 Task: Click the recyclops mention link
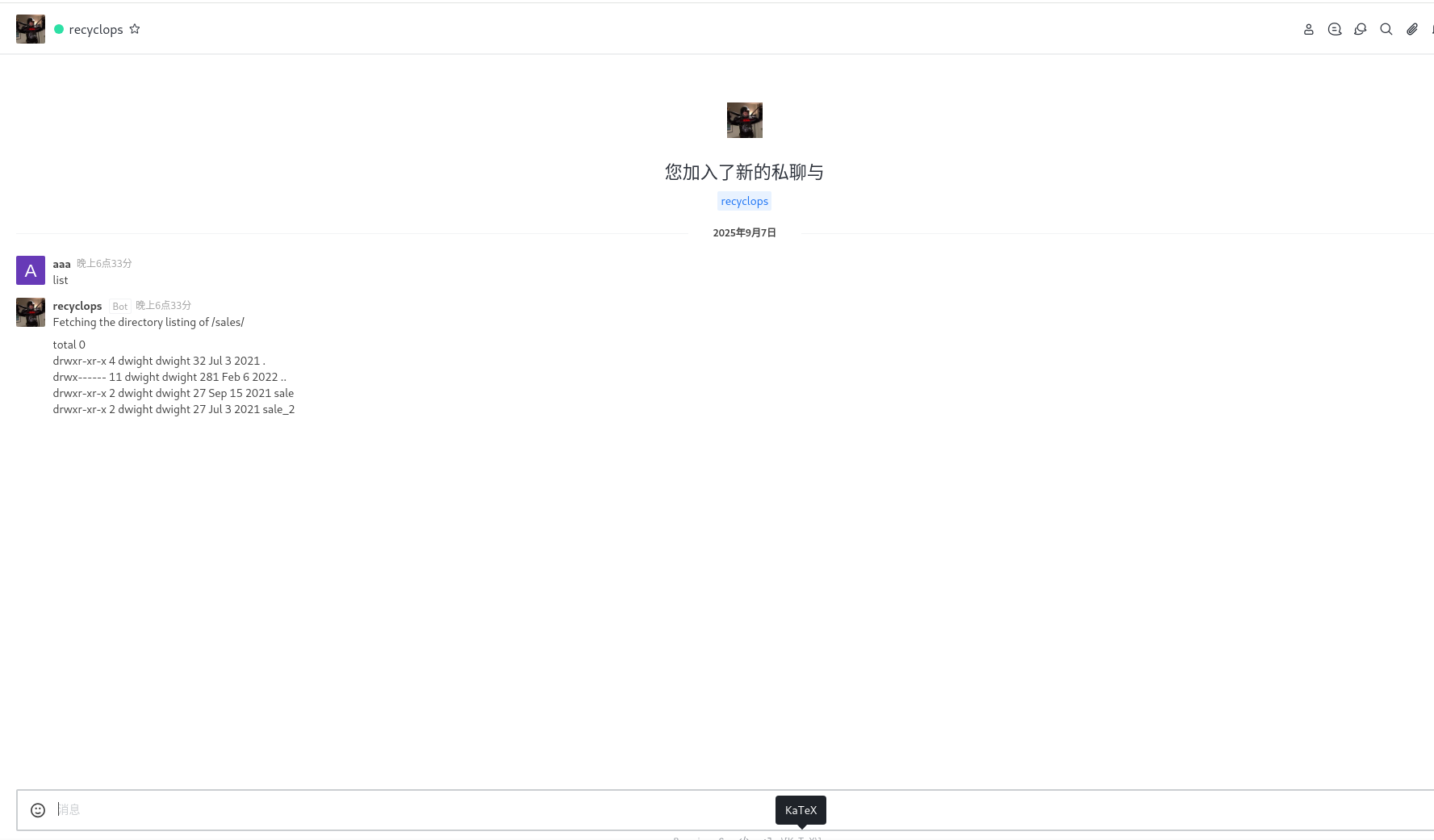(x=744, y=201)
